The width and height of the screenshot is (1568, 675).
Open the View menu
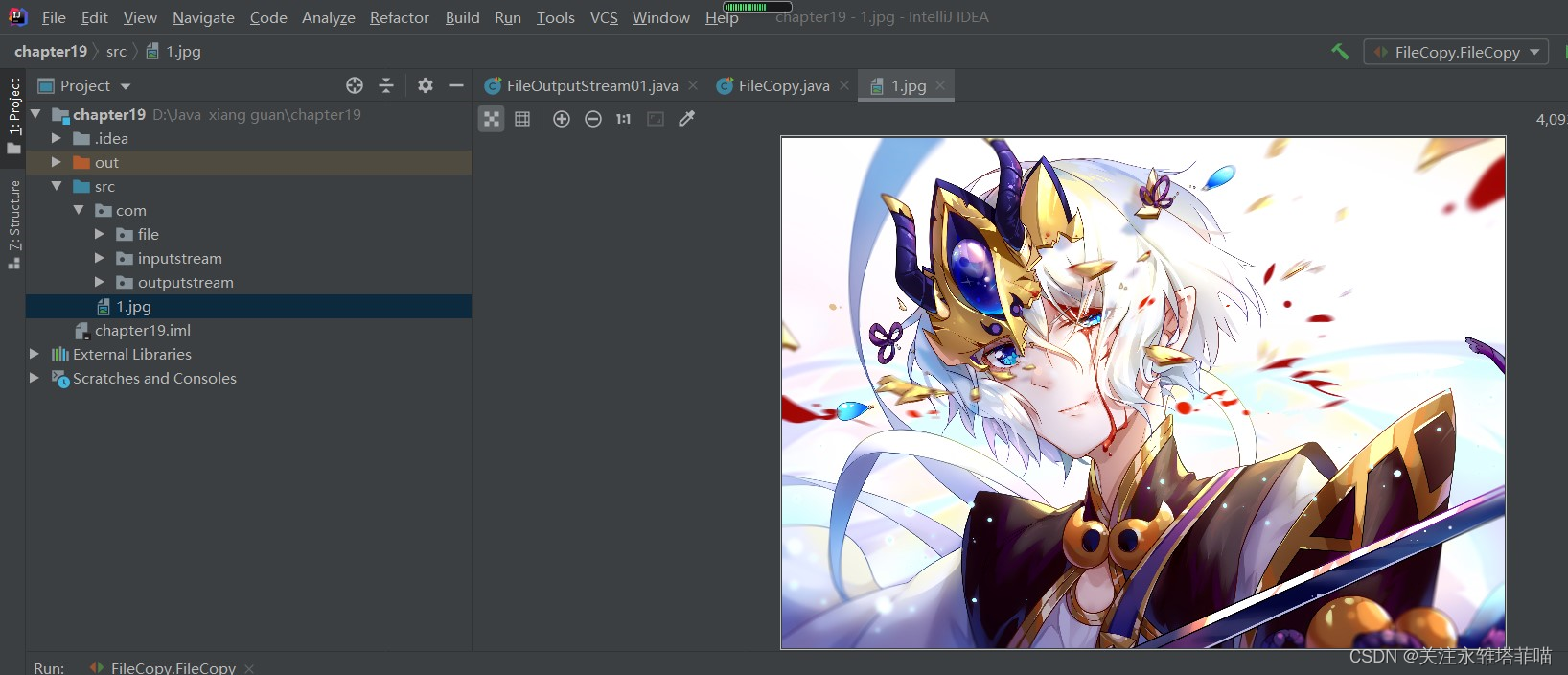point(140,17)
